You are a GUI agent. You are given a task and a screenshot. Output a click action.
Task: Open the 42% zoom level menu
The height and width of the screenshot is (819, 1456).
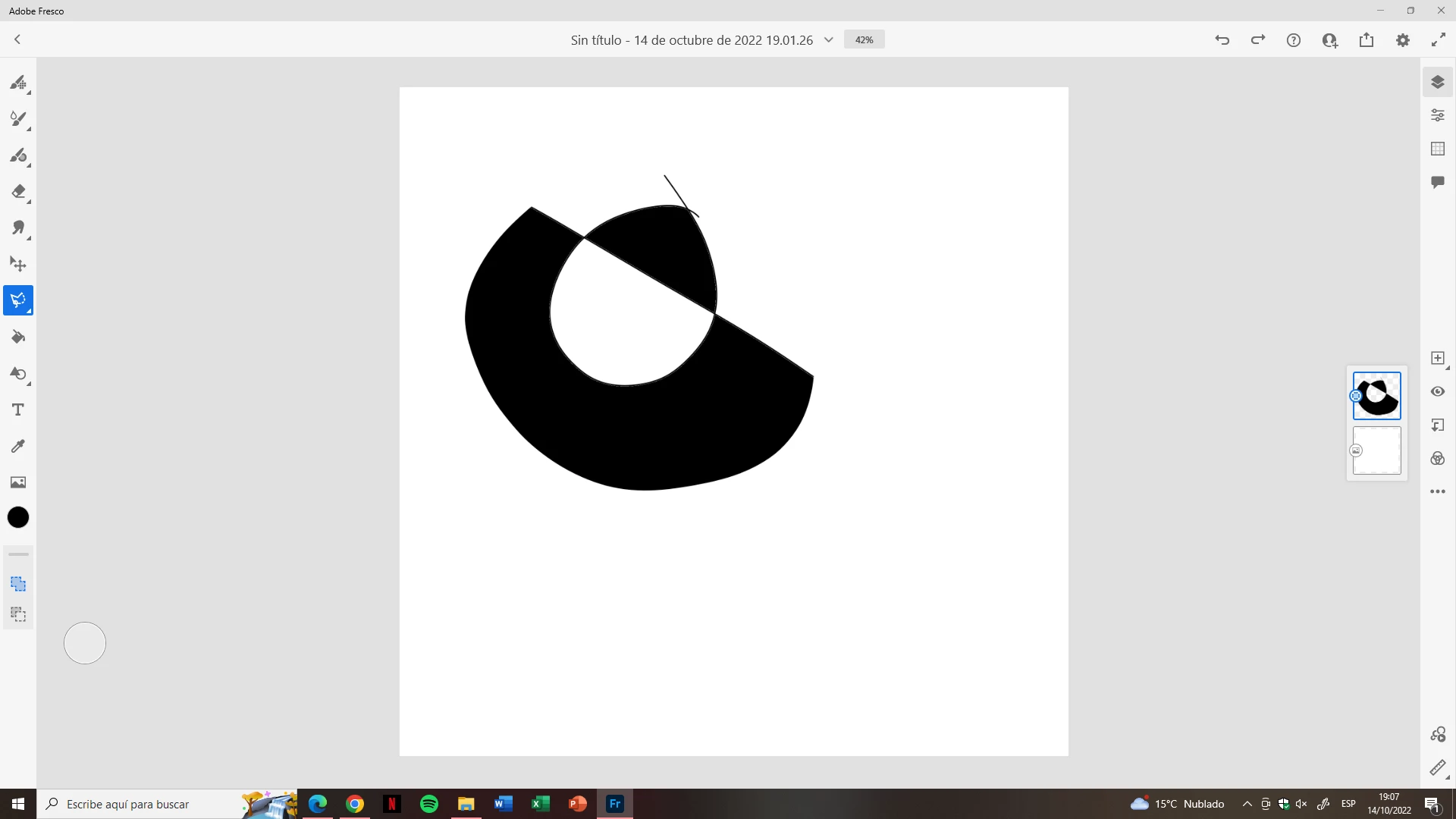coord(864,40)
